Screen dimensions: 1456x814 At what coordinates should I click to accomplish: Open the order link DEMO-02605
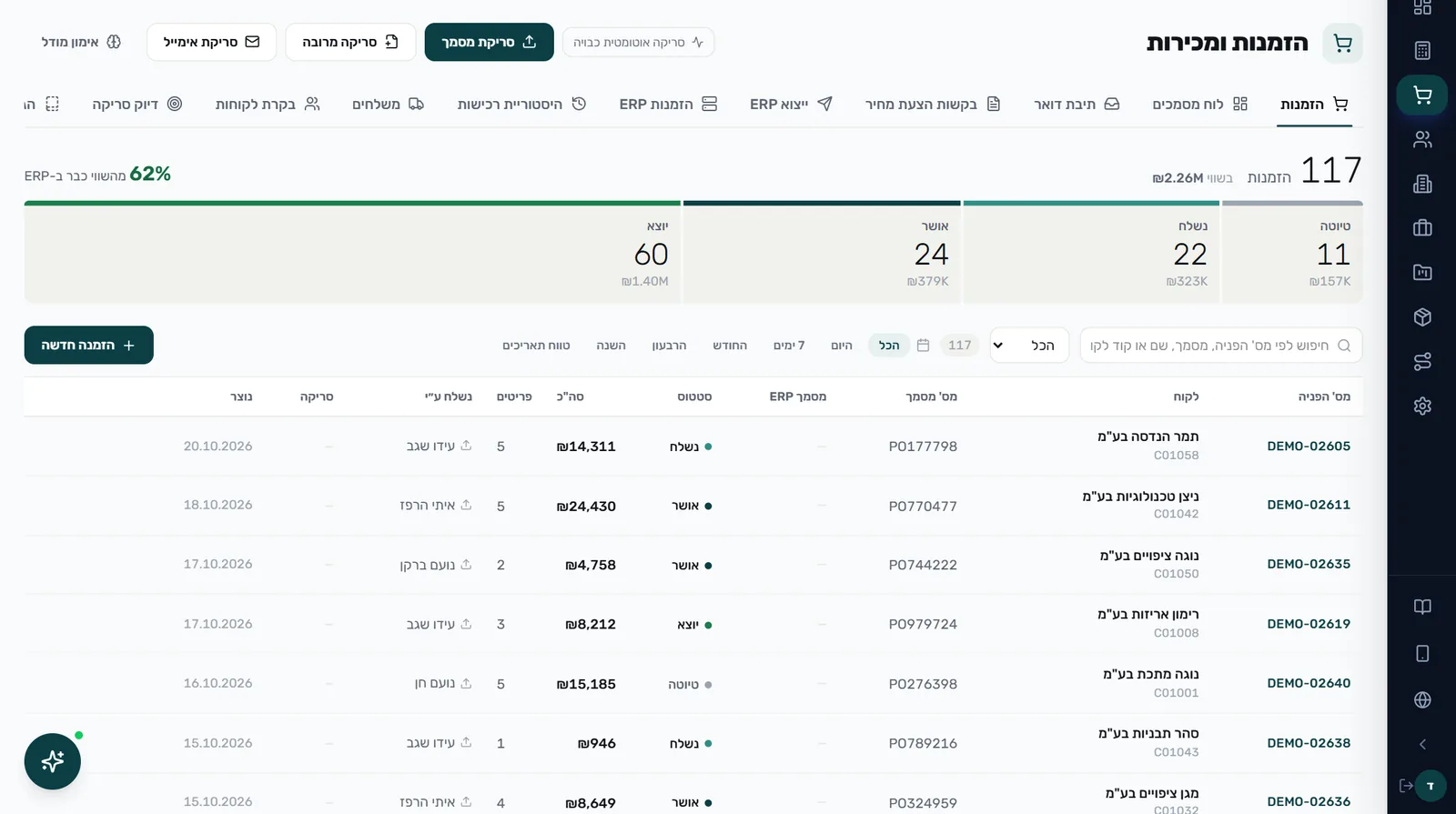click(1309, 447)
